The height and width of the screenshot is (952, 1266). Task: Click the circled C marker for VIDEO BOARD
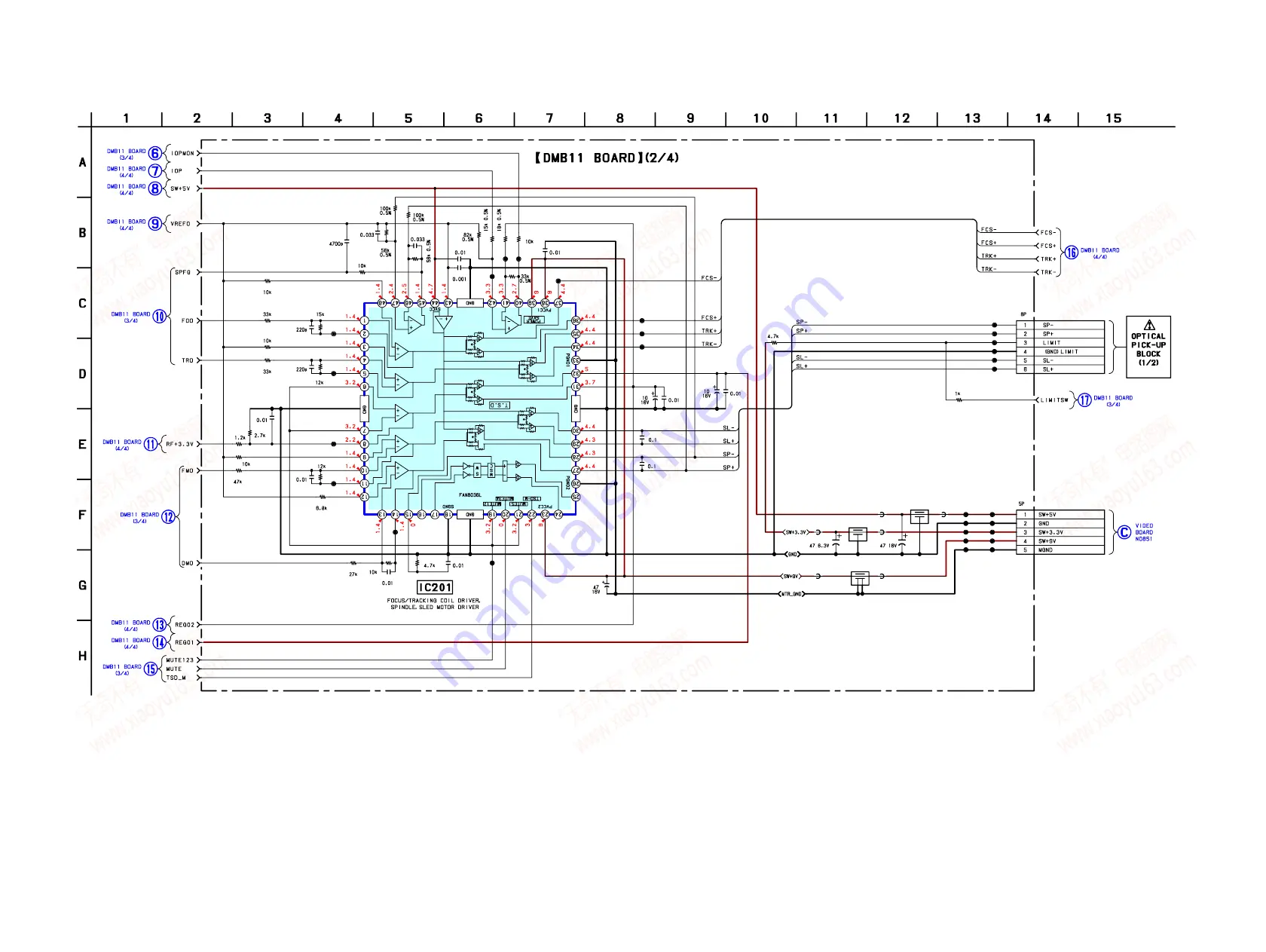(x=1124, y=532)
